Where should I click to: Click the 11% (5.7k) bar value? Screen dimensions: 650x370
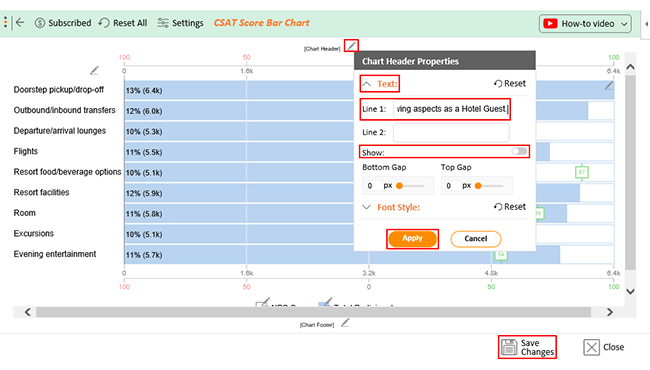point(144,255)
